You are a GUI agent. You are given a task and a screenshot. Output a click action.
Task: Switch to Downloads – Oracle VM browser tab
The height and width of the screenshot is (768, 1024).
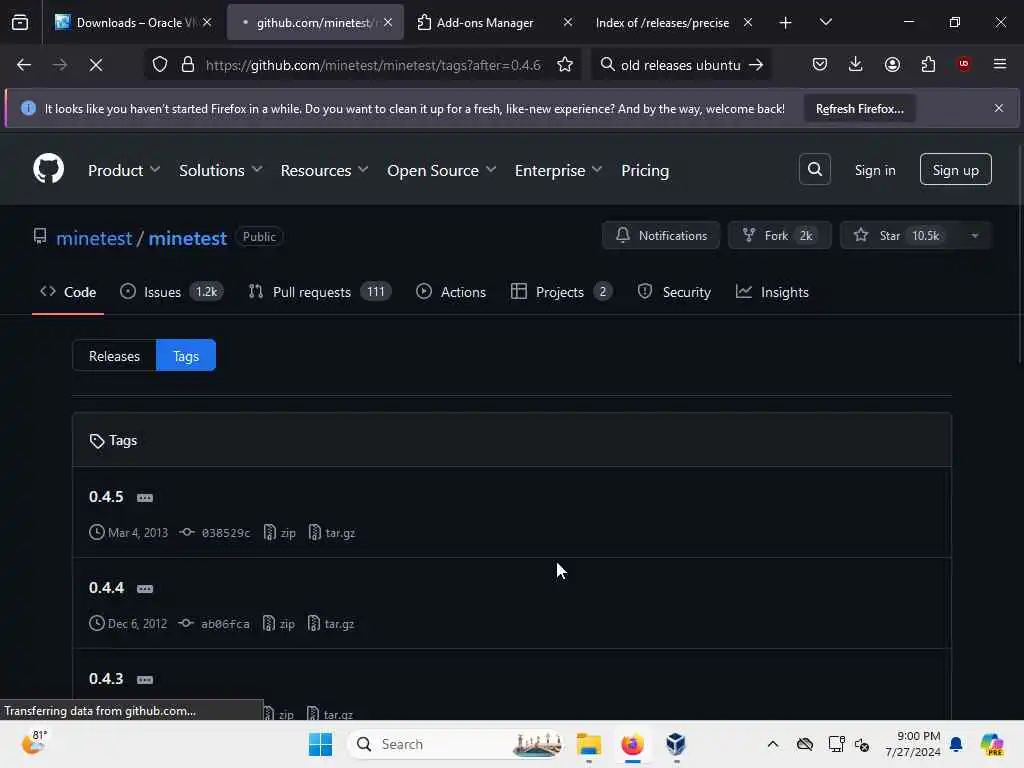pos(134,22)
